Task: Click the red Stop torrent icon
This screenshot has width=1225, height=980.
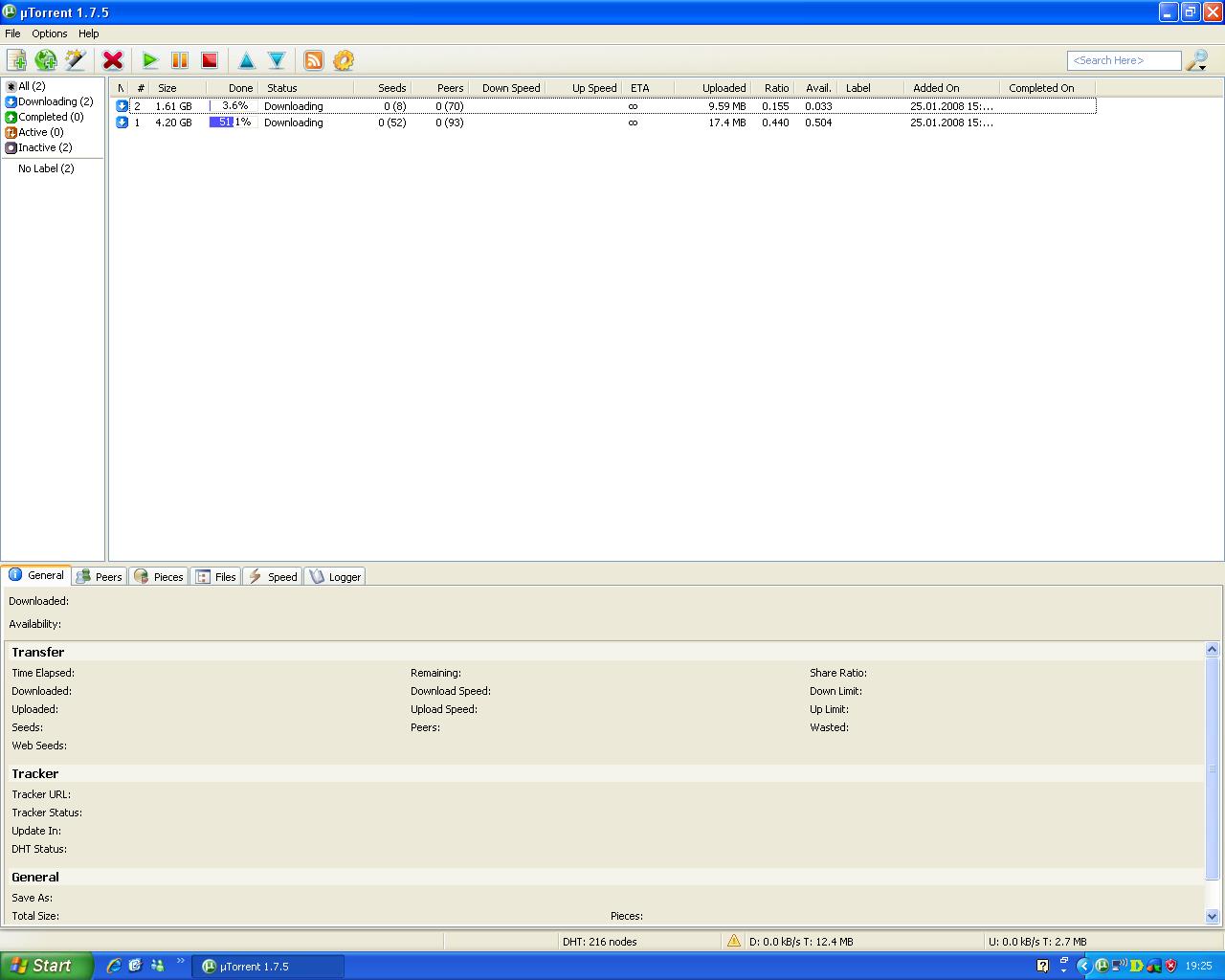Action: pos(210,60)
